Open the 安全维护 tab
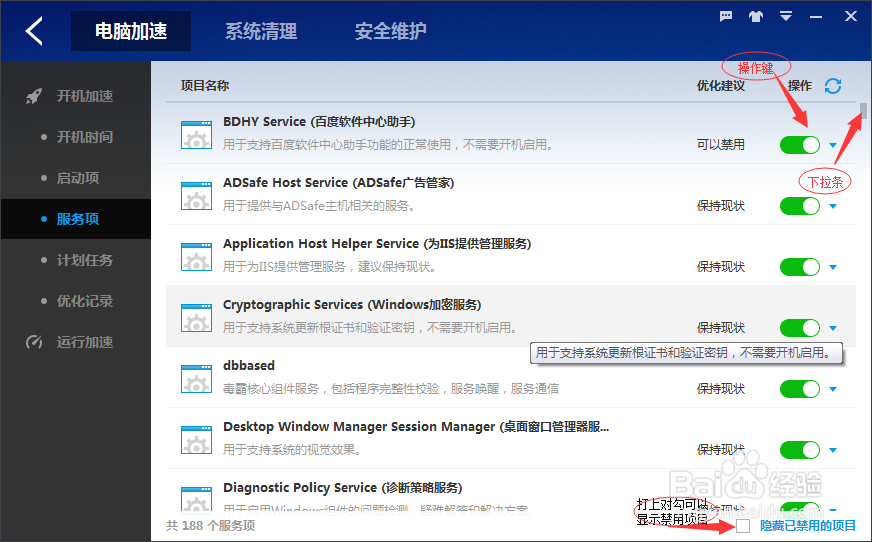The width and height of the screenshot is (872, 542). [x=390, y=31]
